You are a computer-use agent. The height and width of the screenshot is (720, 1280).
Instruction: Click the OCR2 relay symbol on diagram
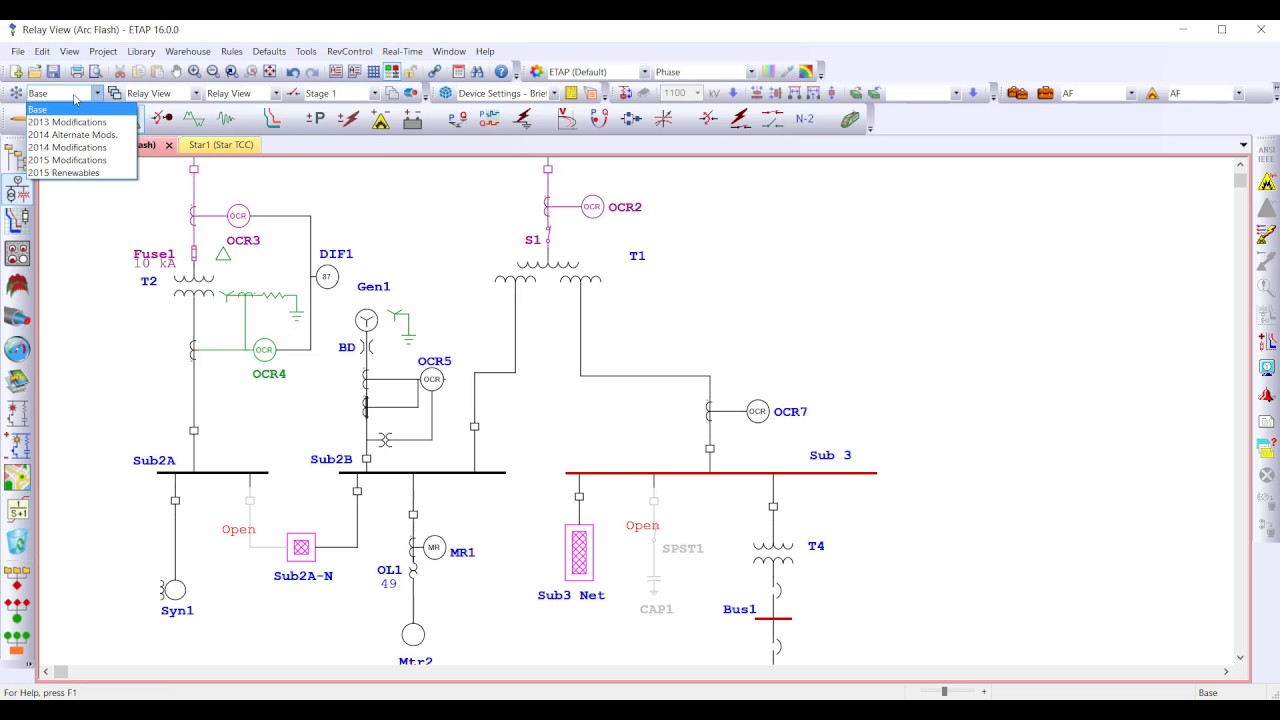[x=592, y=207]
